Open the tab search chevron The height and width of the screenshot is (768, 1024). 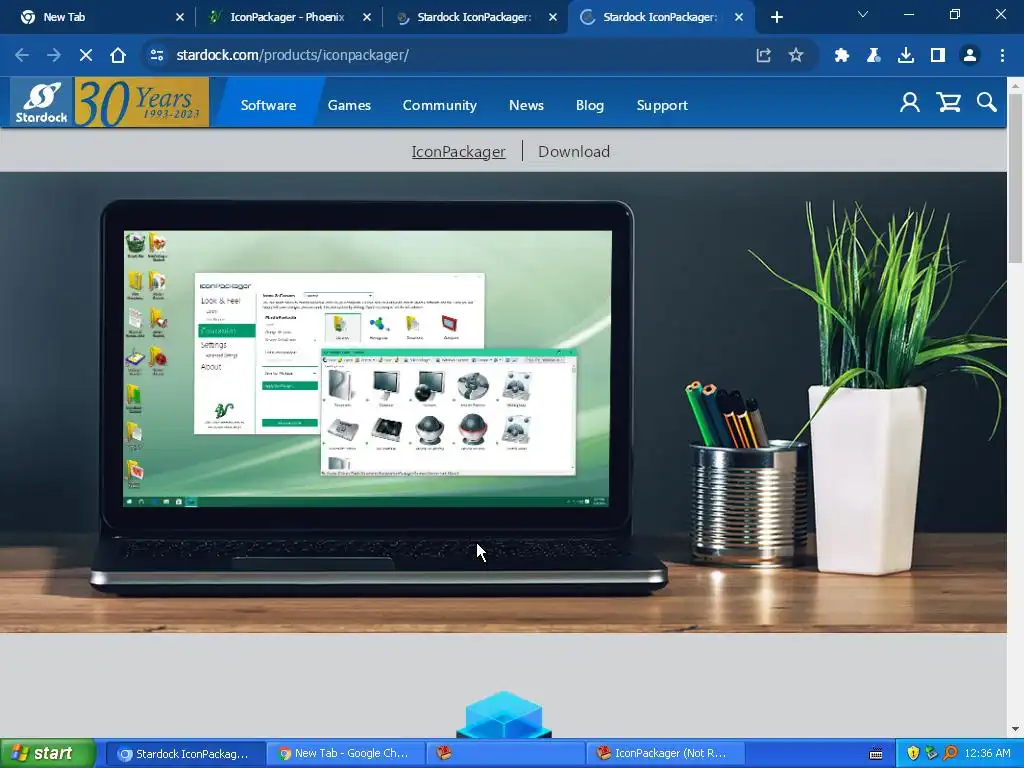pos(863,14)
